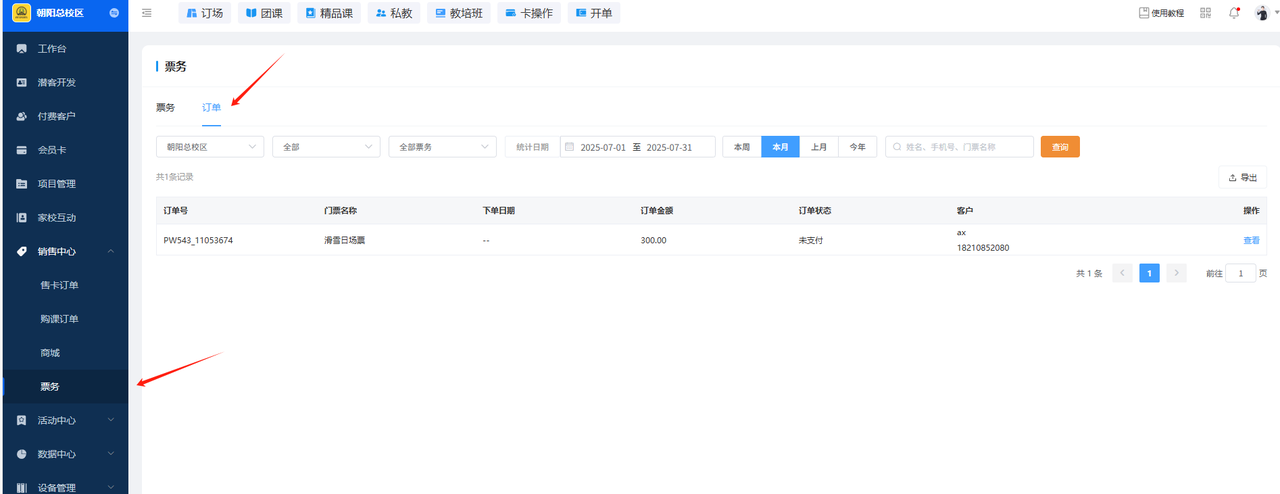
Task: Go to 购课订单 in sidebar
Action: point(59,319)
